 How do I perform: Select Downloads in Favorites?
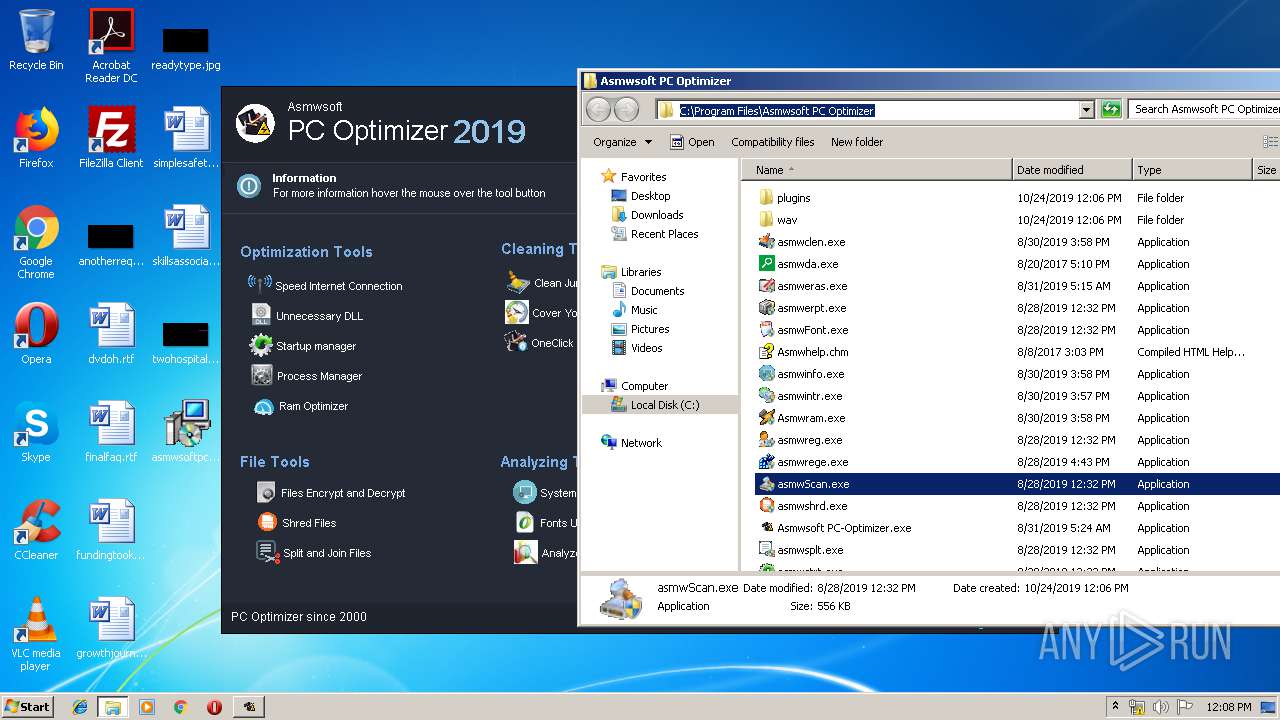[656, 215]
